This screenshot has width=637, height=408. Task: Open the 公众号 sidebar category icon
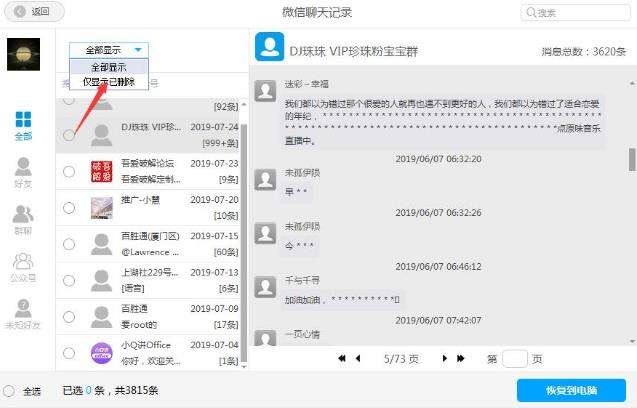pyautogui.click(x=23, y=267)
